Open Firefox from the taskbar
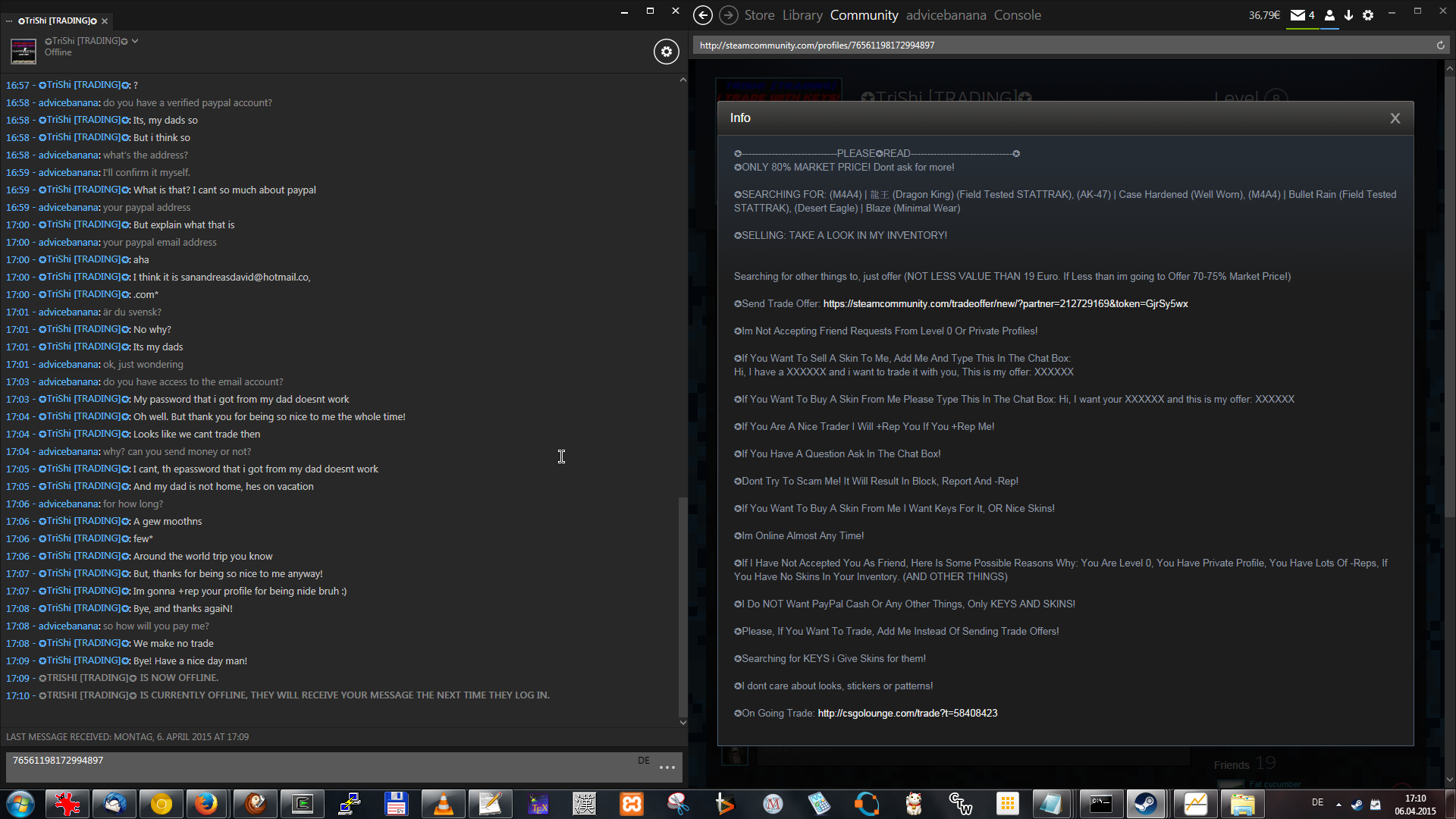 click(206, 804)
